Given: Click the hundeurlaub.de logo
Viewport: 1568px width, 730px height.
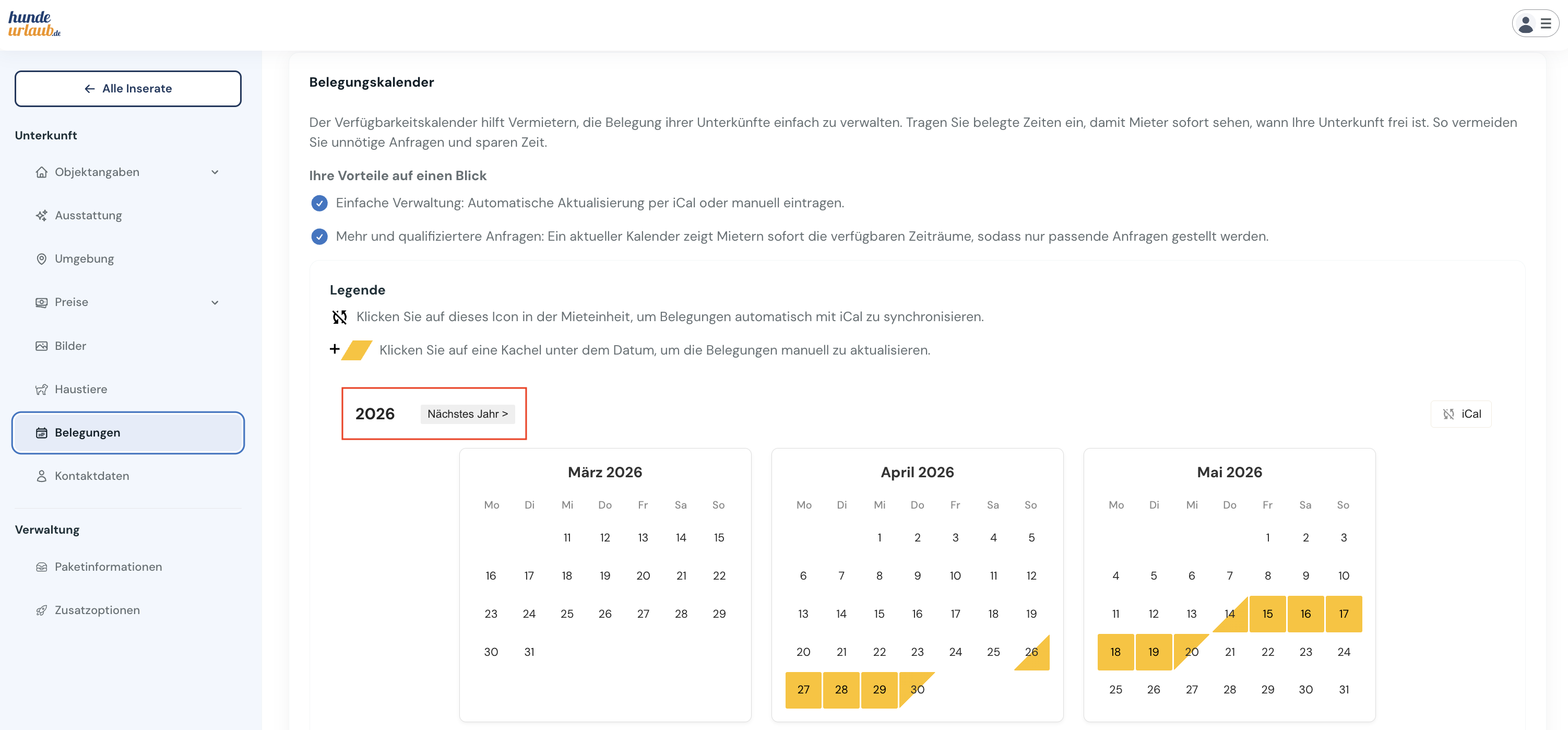Looking at the screenshot, I should click(x=34, y=25).
